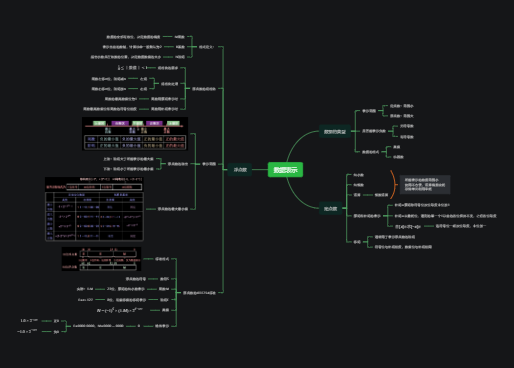The width and height of the screenshot is (514, 368).
Task: Select the inequality node ½ ≤ |尾数| < 1
Action: pyautogui.click(x=132, y=68)
